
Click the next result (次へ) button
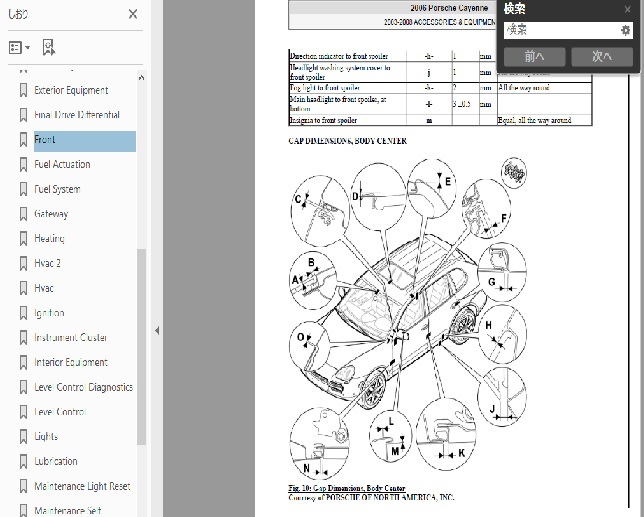[602, 56]
